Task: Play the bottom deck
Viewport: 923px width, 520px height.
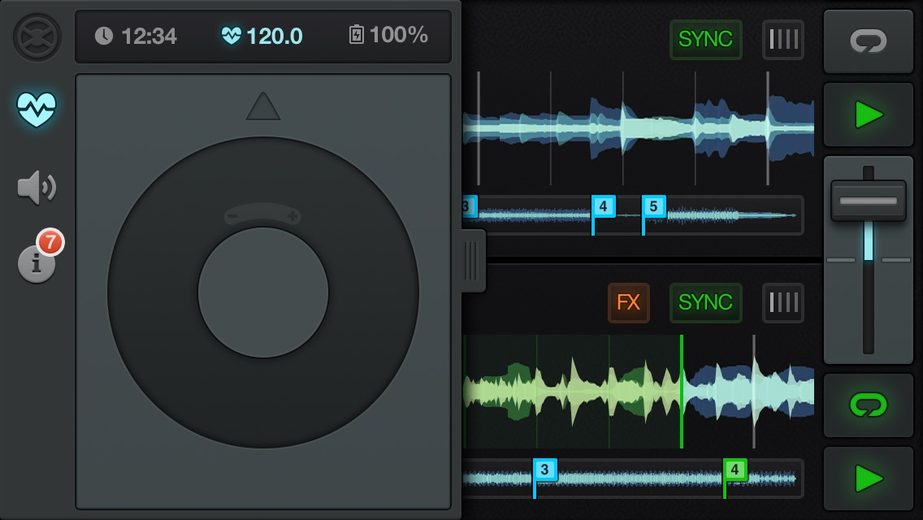Action: 868,478
